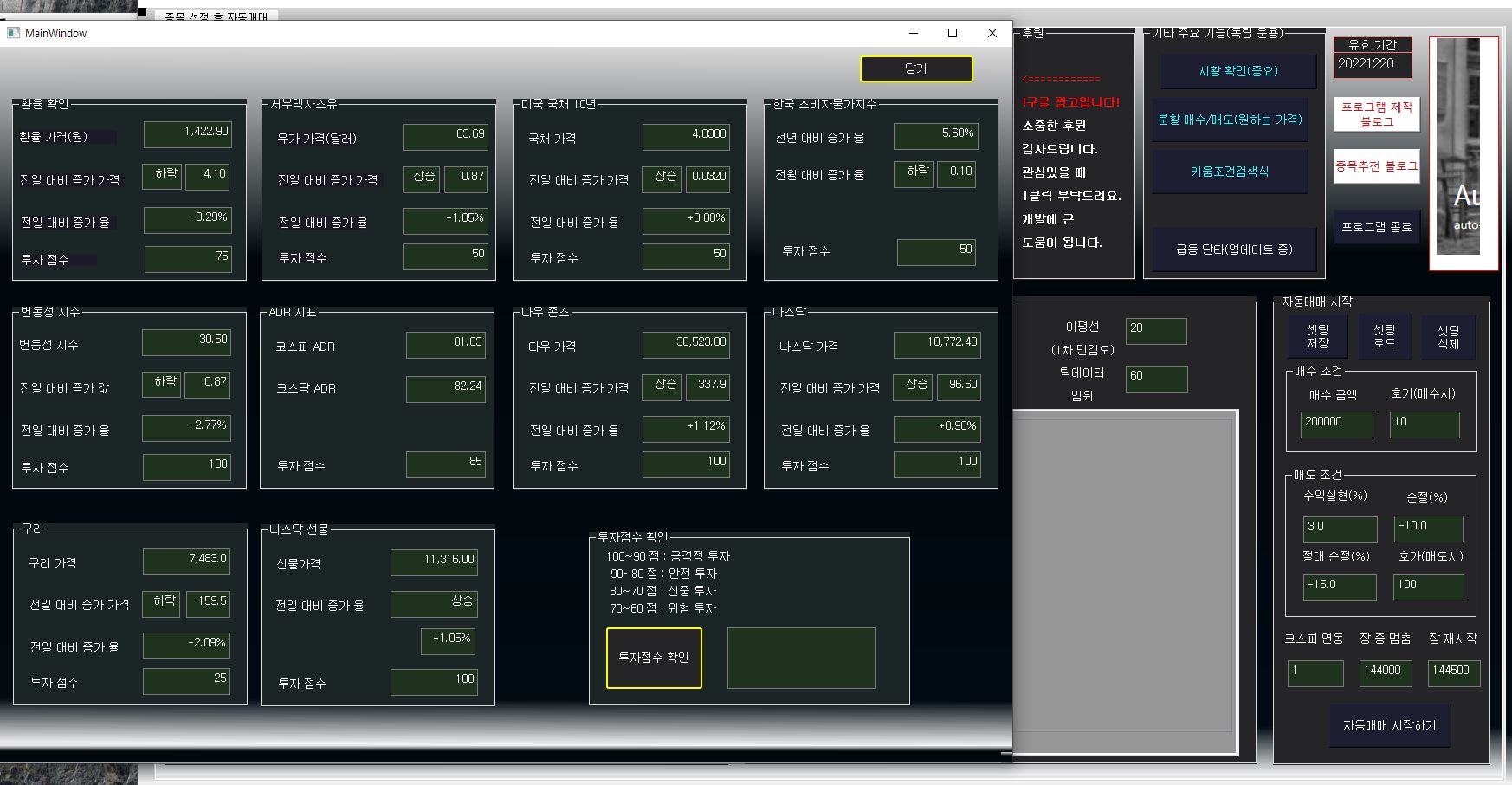Click the 선물가격 field showing 11,316.00

[434, 562]
